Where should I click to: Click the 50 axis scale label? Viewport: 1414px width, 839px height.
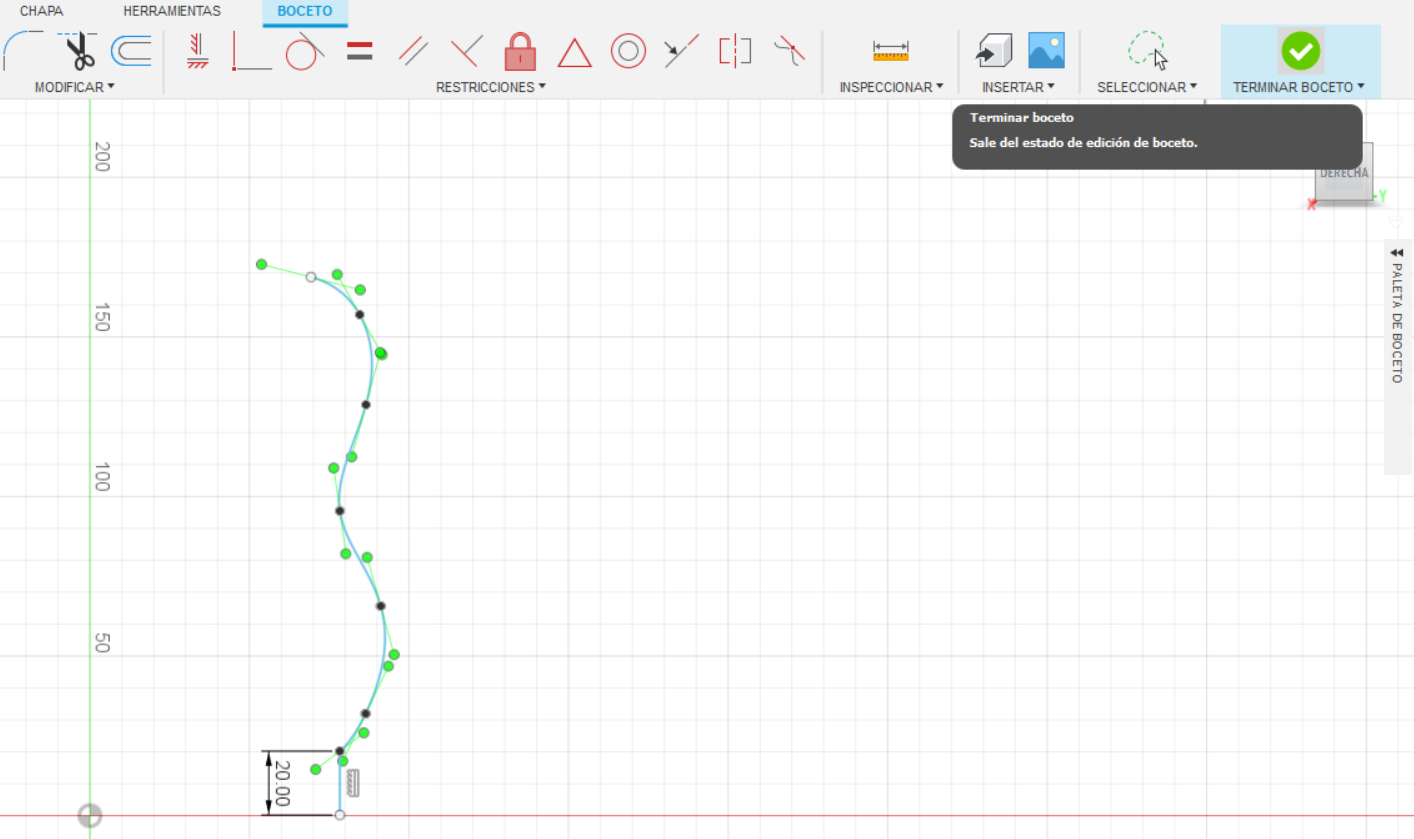(101, 642)
